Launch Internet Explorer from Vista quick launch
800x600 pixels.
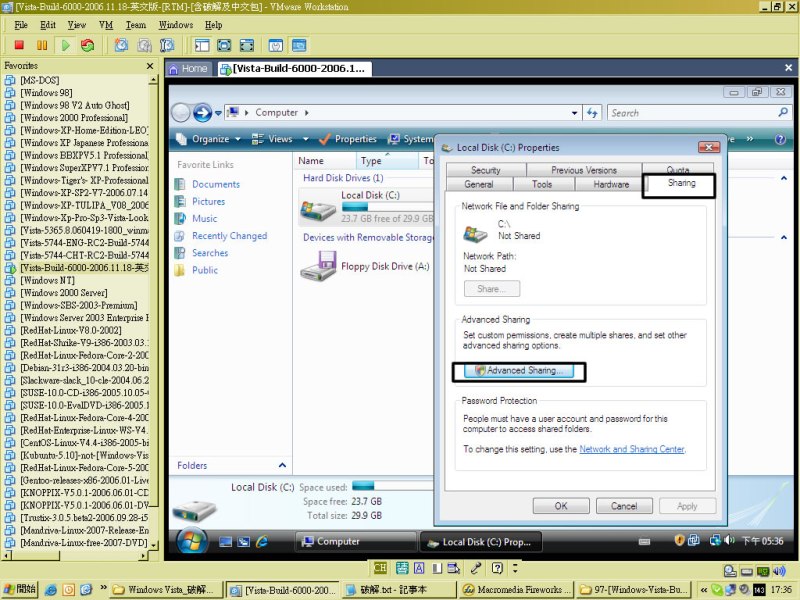(x=262, y=541)
